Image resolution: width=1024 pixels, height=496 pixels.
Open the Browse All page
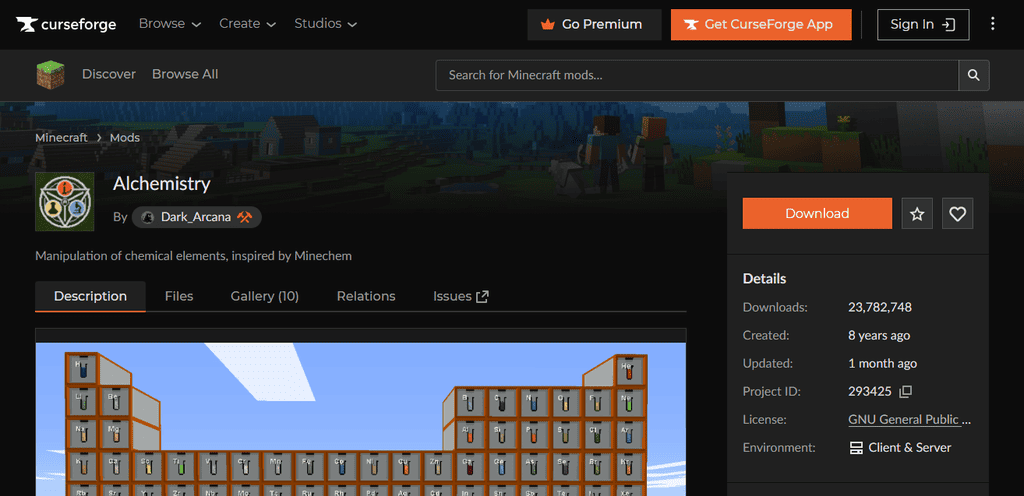pyautogui.click(x=185, y=74)
